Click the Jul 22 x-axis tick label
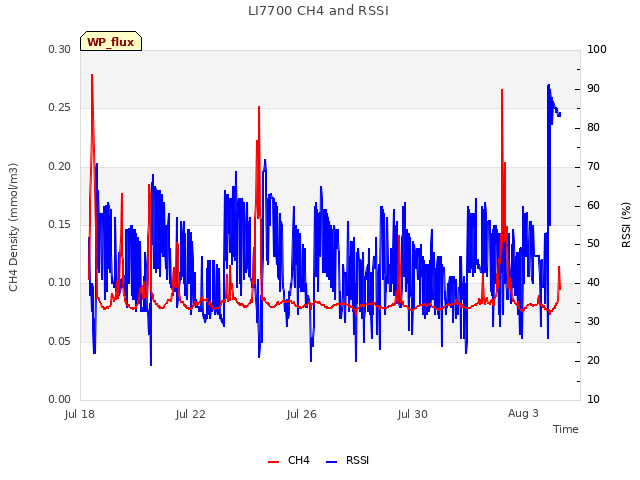640x480 pixels. [x=191, y=414]
